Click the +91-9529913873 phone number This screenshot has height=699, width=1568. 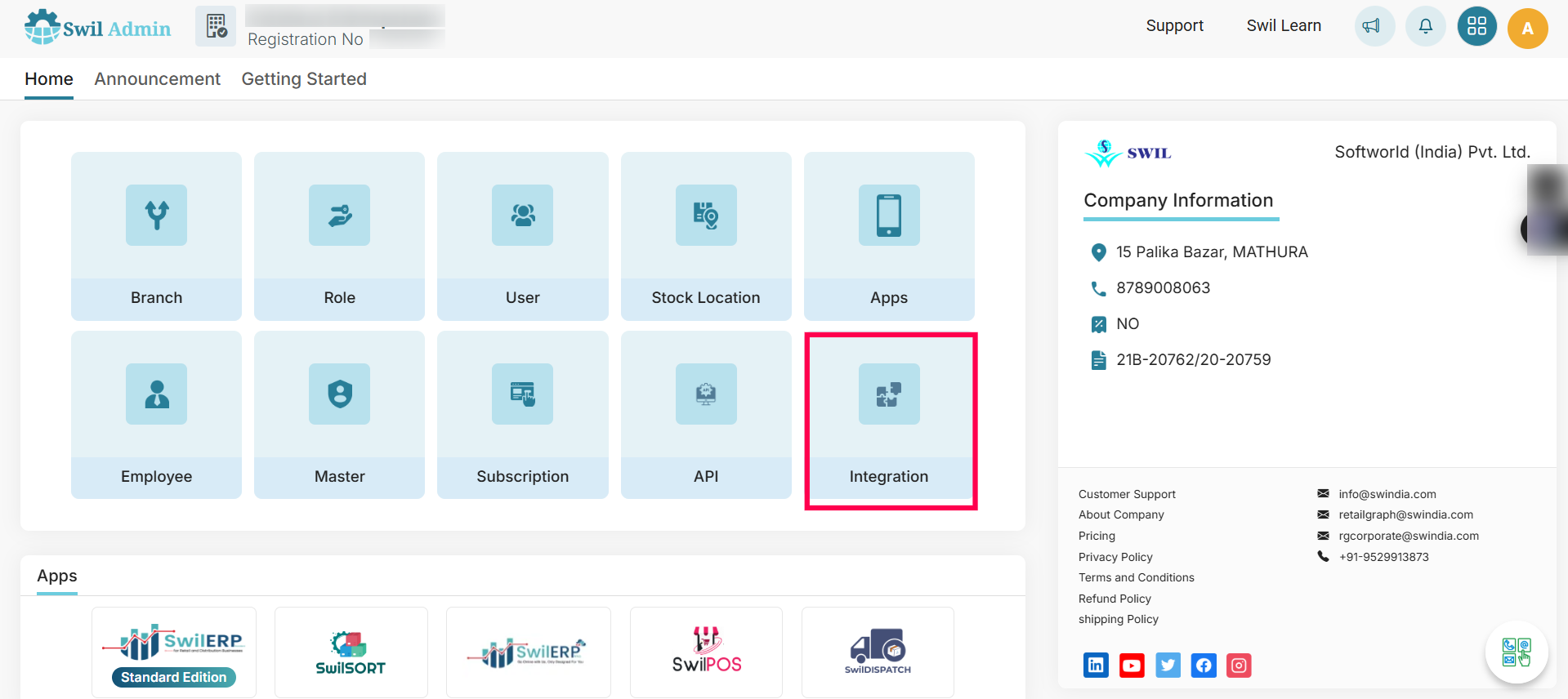point(1384,557)
